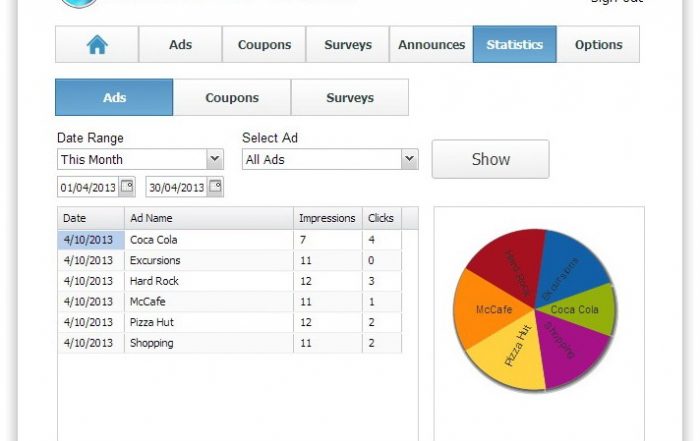The image size is (700, 441).
Task: Open the Options tab
Action: point(598,44)
